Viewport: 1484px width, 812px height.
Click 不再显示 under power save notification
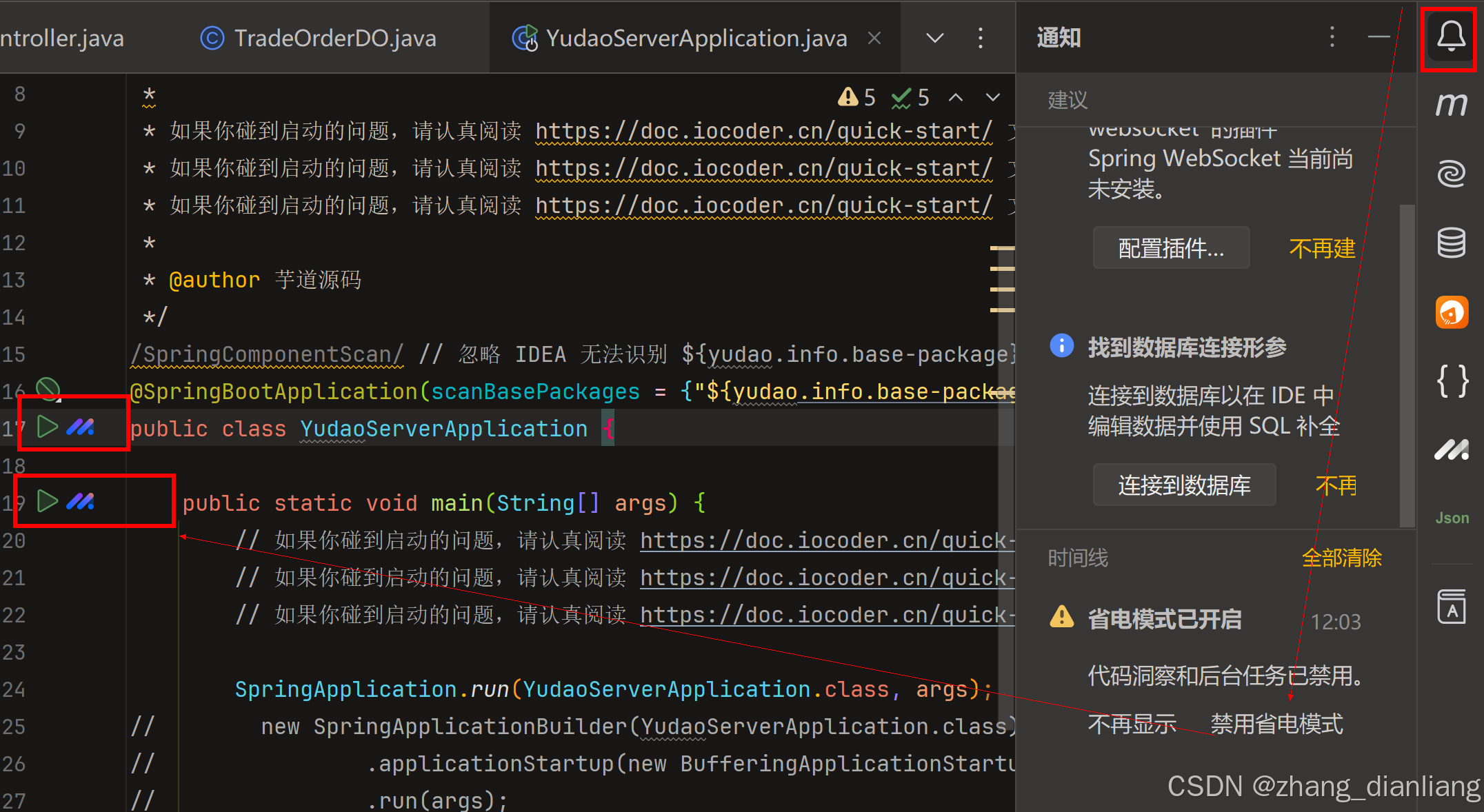(1132, 724)
